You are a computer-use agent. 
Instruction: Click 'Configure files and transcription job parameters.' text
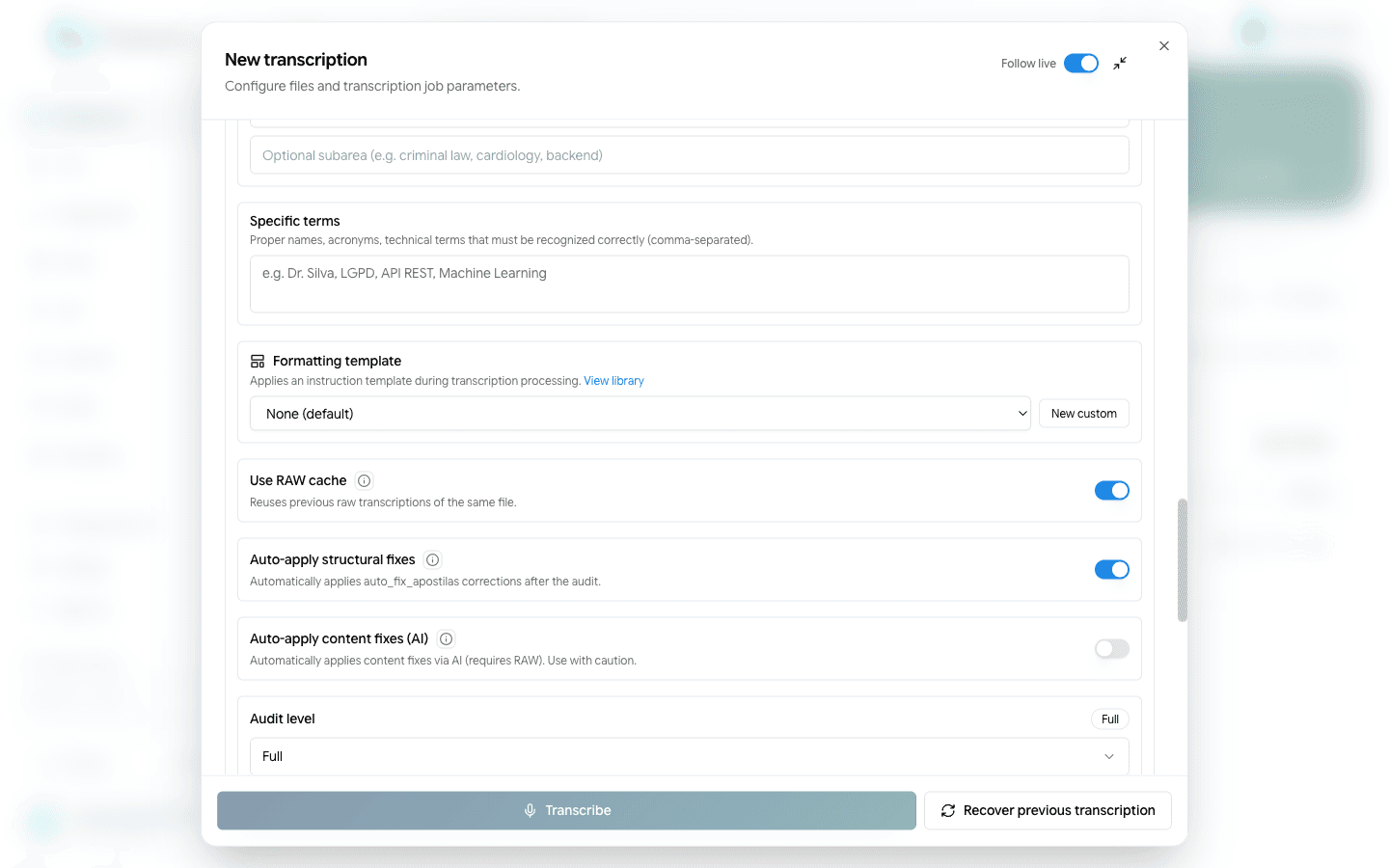click(x=372, y=86)
